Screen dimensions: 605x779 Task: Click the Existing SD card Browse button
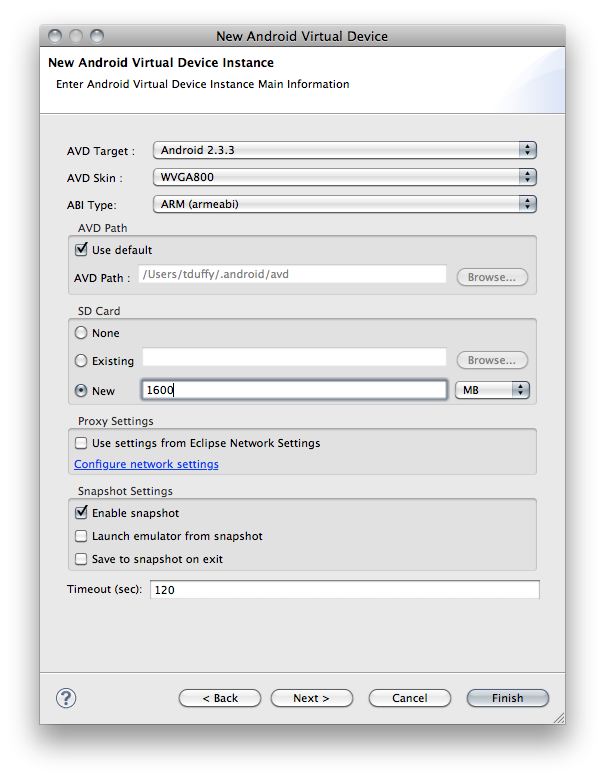pos(492,360)
